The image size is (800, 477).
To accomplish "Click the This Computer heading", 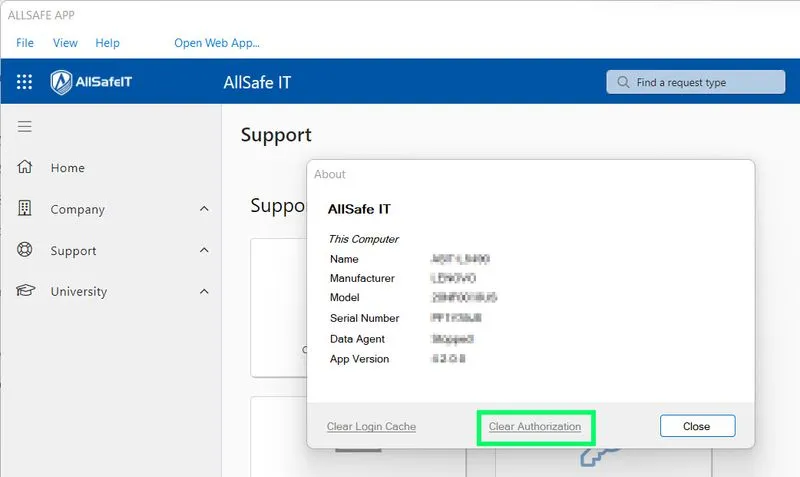I will pos(363,239).
